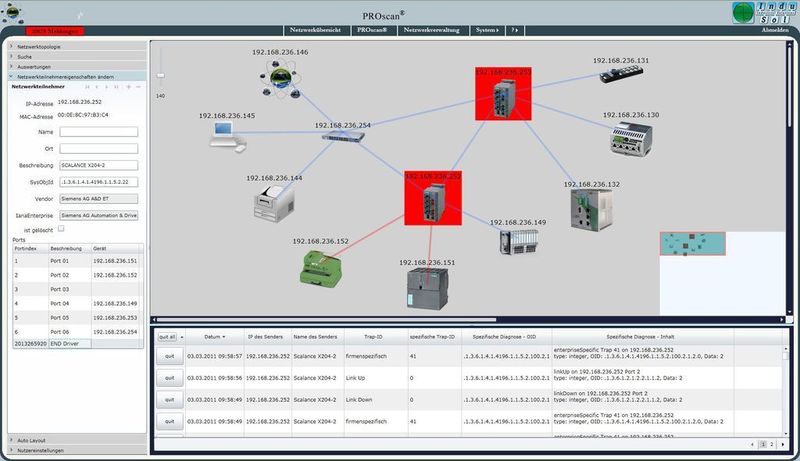The image size is (800, 461).
Task: Quit the Link Down trap message
Action: (169, 400)
